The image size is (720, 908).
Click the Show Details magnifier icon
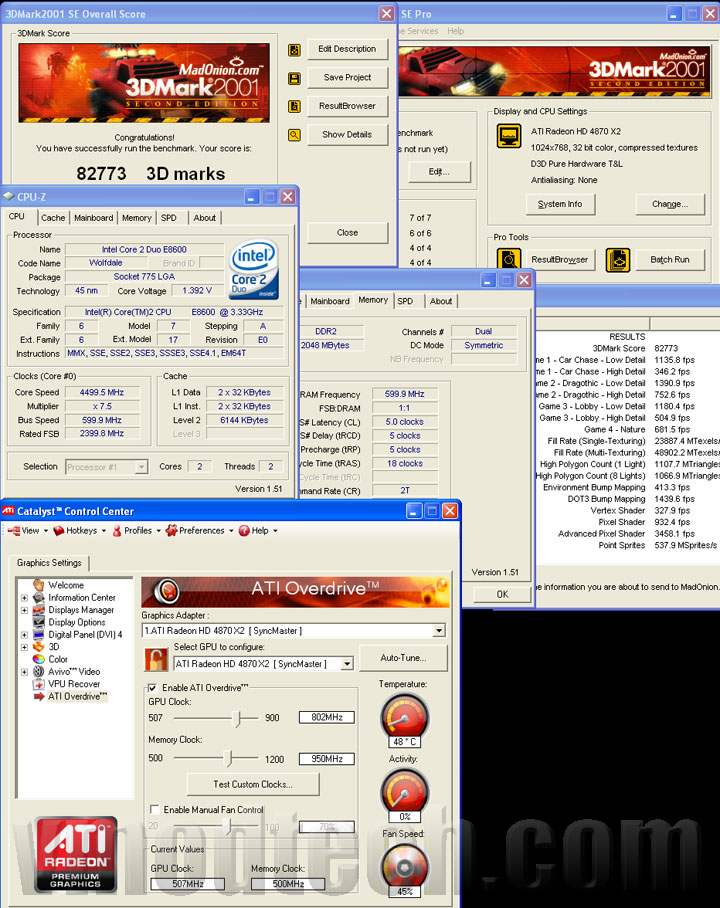[294, 135]
